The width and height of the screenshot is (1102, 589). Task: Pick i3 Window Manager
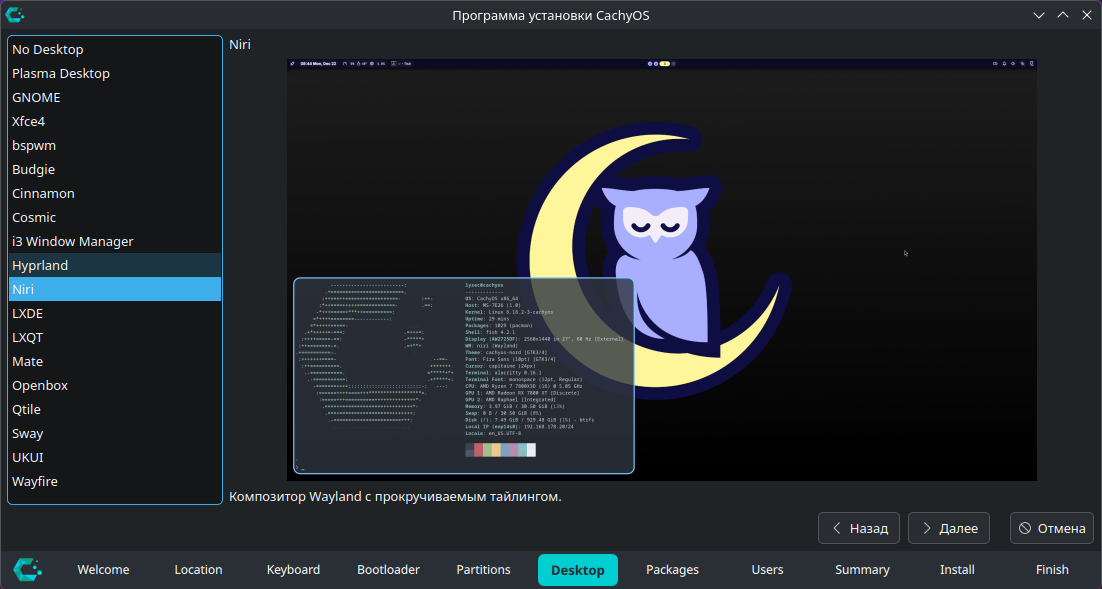[x=115, y=240]
